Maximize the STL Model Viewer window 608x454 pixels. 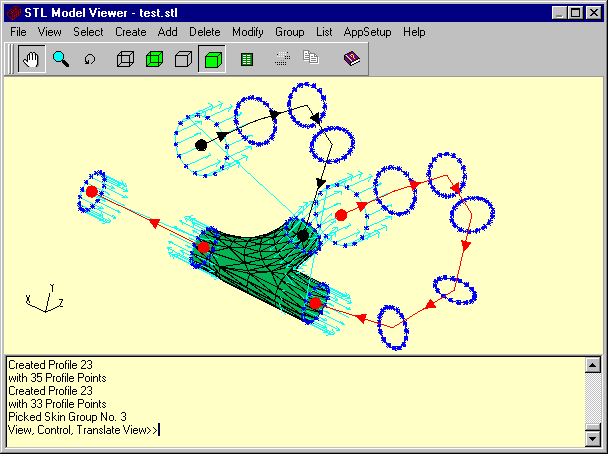[x=576, y=13]
